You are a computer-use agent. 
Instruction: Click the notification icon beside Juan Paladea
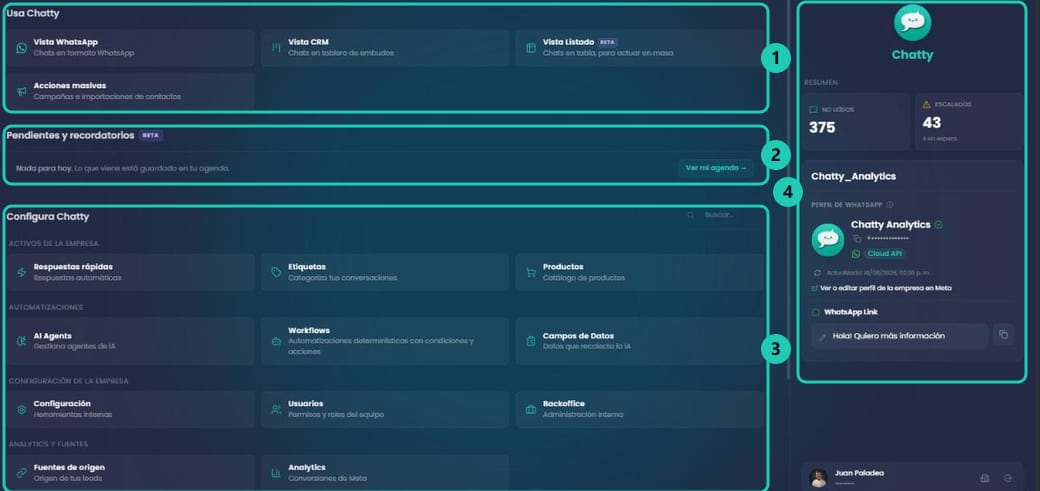985,478
